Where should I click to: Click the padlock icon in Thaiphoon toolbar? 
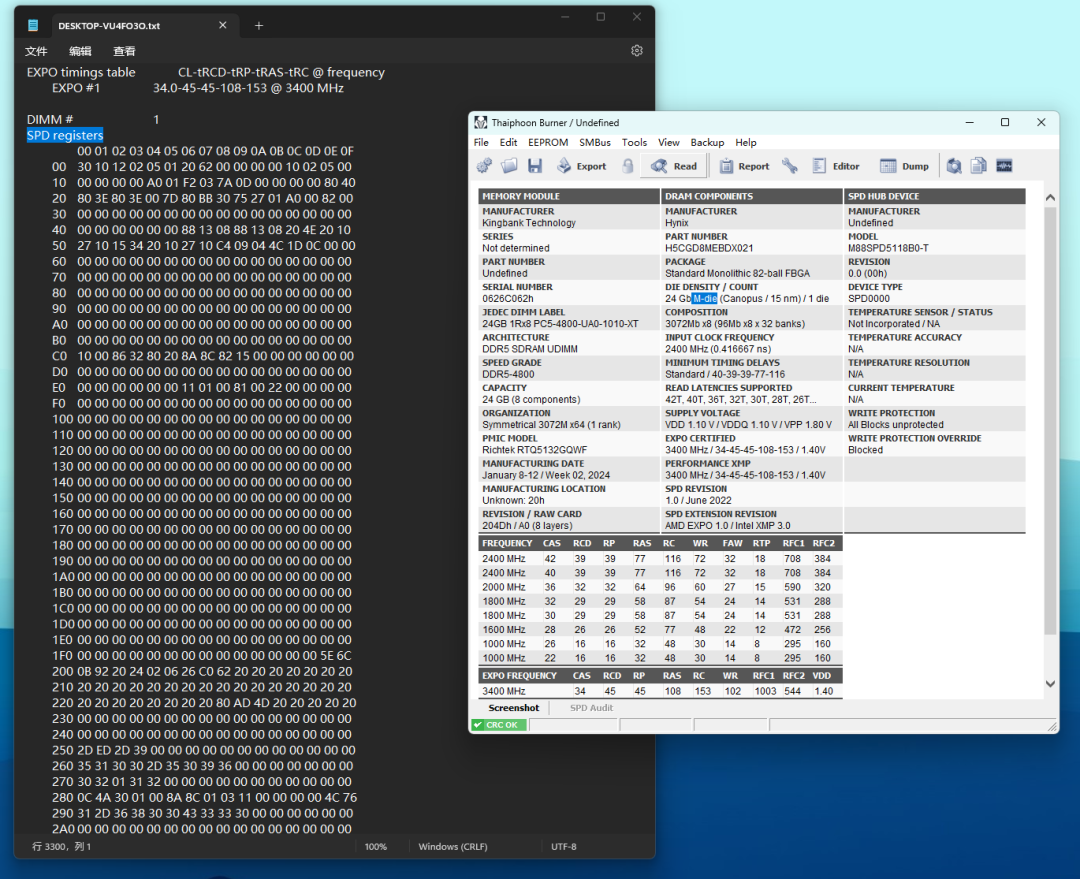click(628, 166)
